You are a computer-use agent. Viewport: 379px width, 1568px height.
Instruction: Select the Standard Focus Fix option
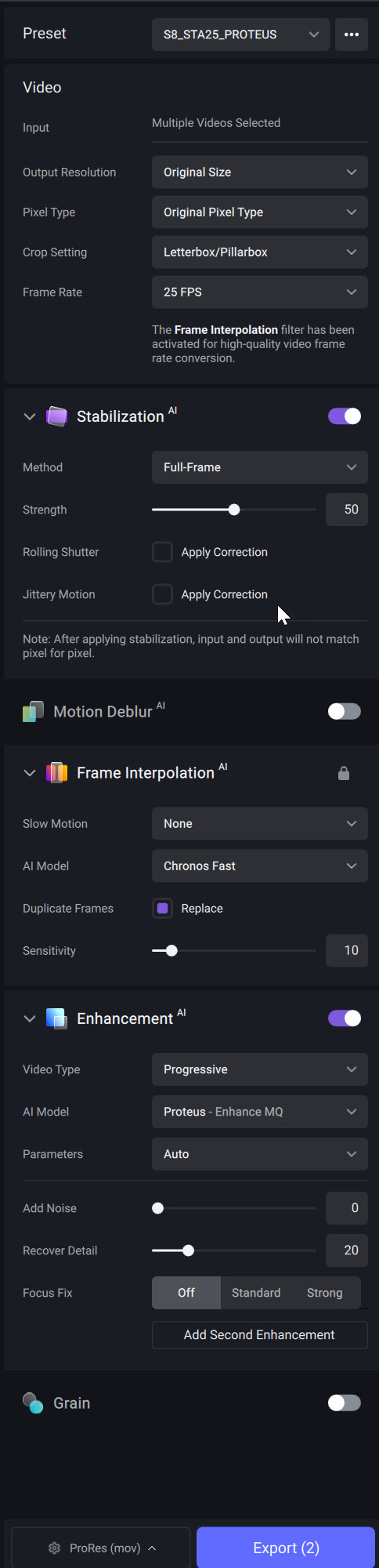pyautogui.click(x=256, y=1293)
